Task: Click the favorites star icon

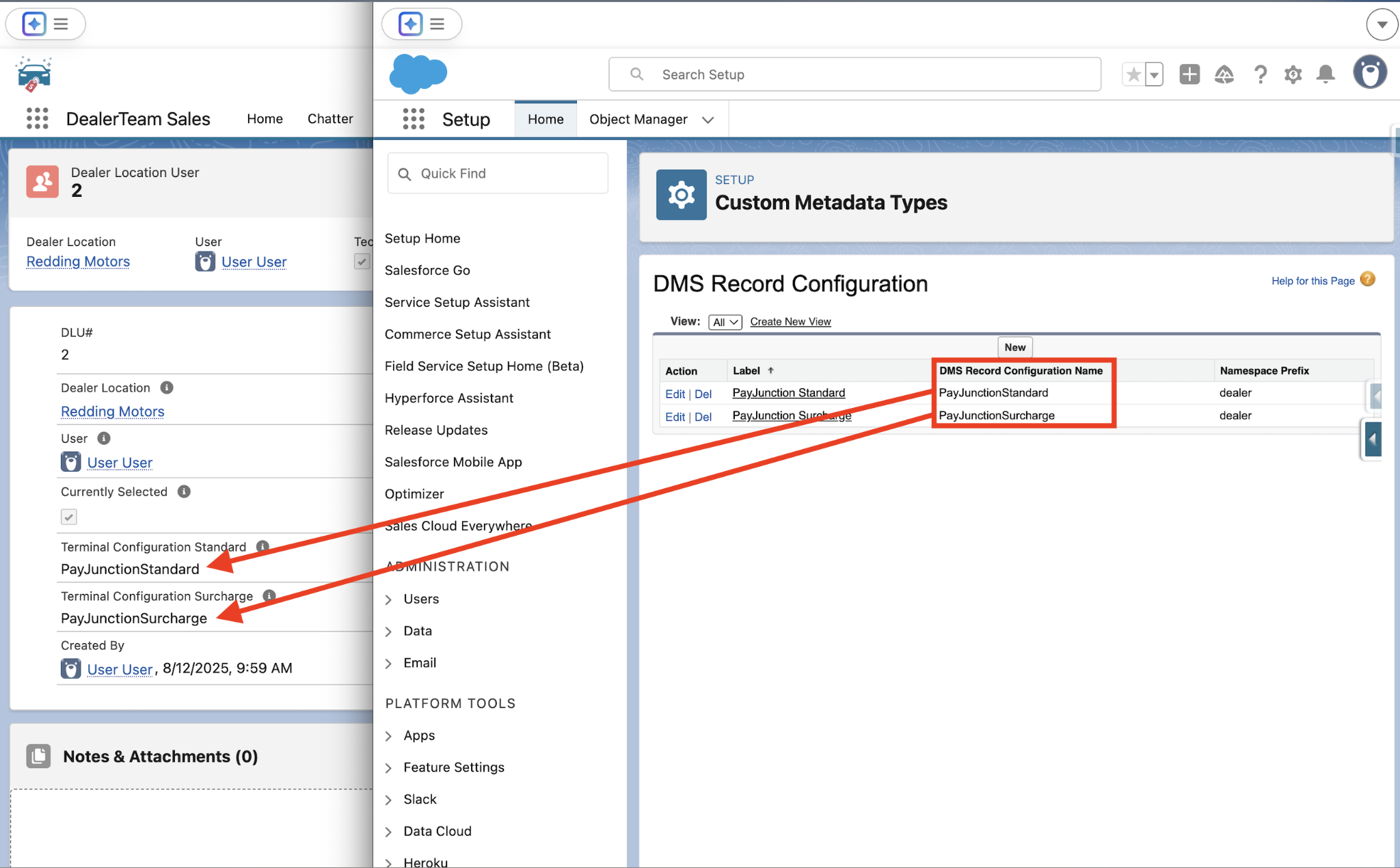Action: click(1133, 74)
